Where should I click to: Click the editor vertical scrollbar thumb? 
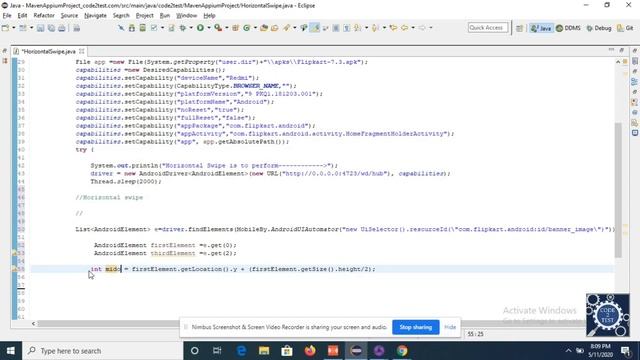(x=618, y=190)
